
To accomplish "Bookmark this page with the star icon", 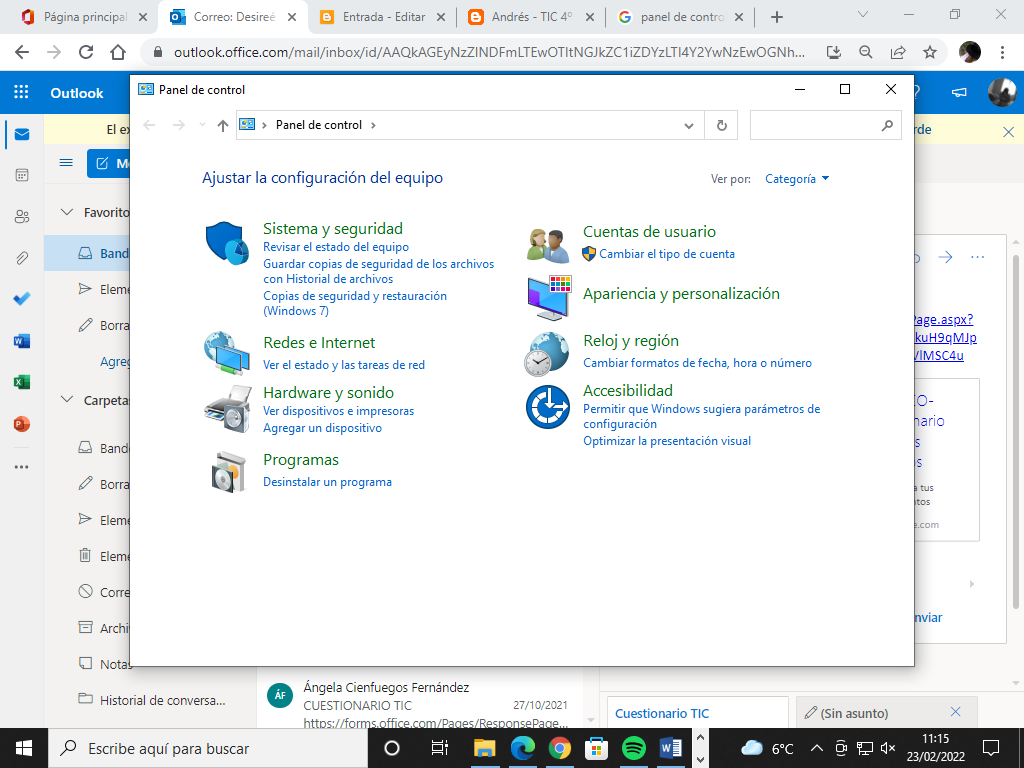I will pos(930,52).
